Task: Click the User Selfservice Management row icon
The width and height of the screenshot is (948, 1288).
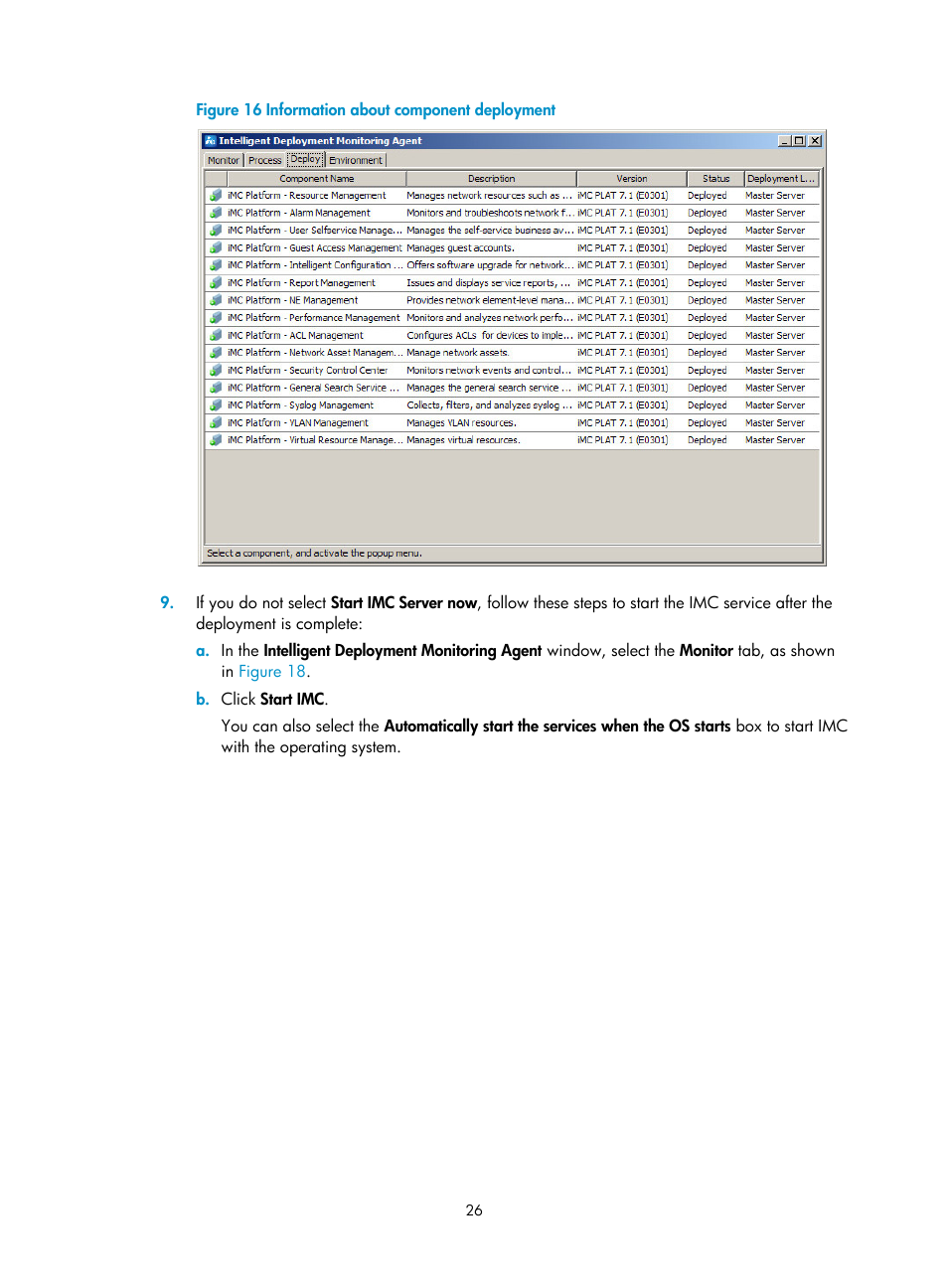Action: [x=216, y=231]
